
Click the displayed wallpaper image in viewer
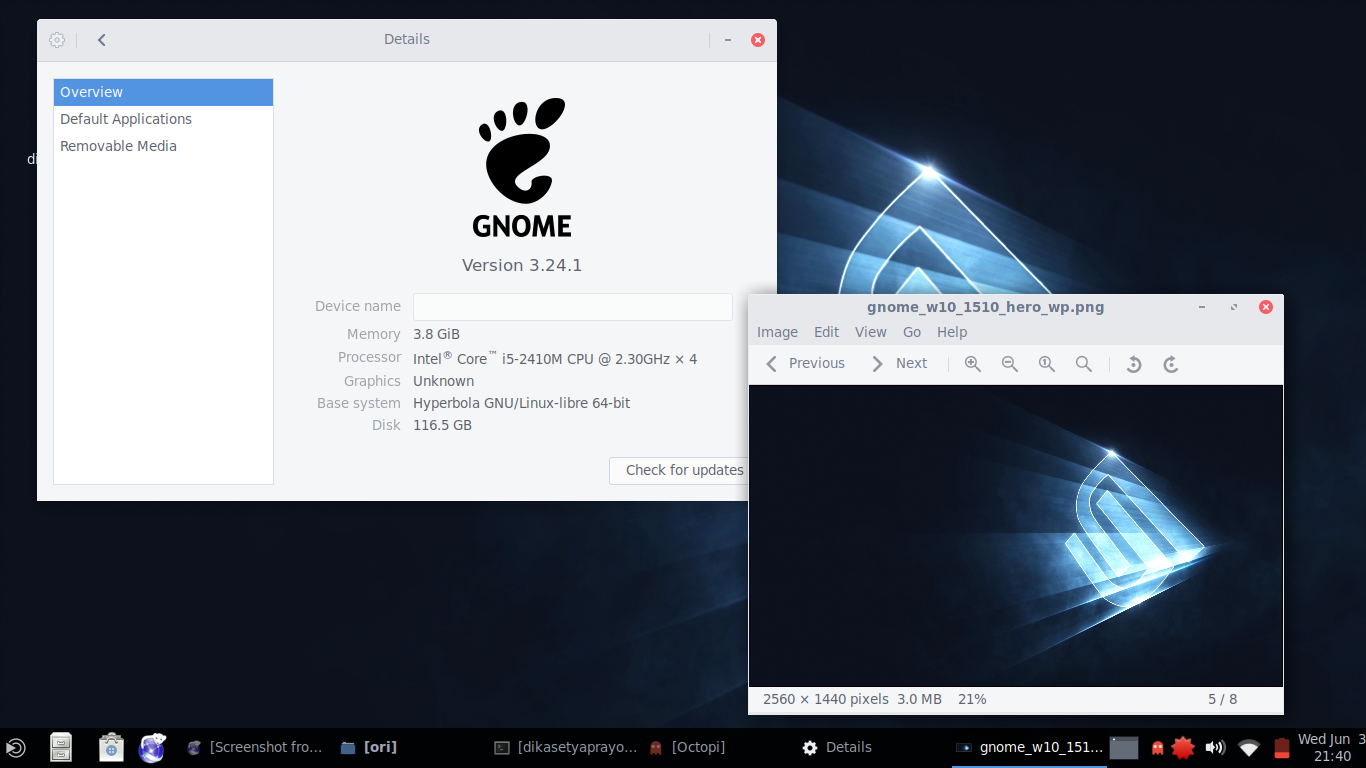(1015, 536)
